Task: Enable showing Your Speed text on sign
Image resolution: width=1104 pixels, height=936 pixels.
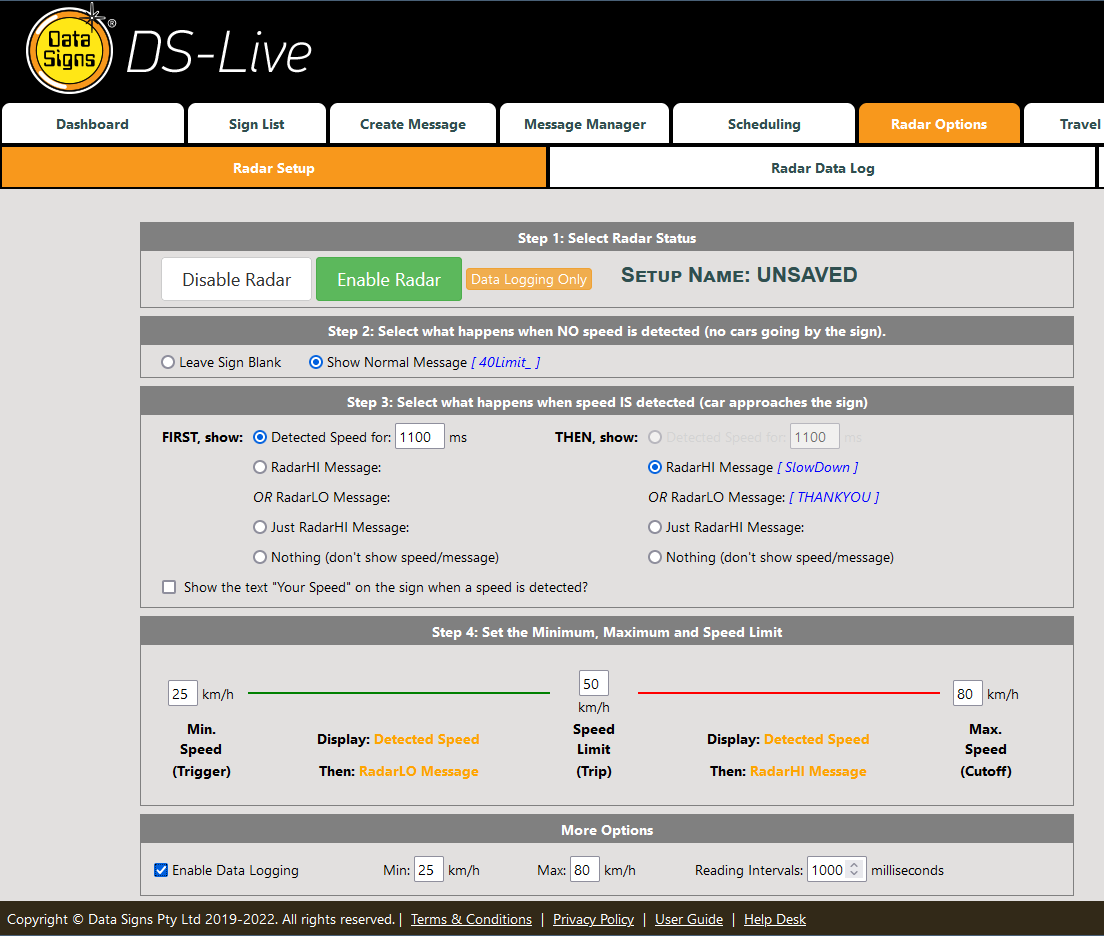Action: click(x=169, y=587)
